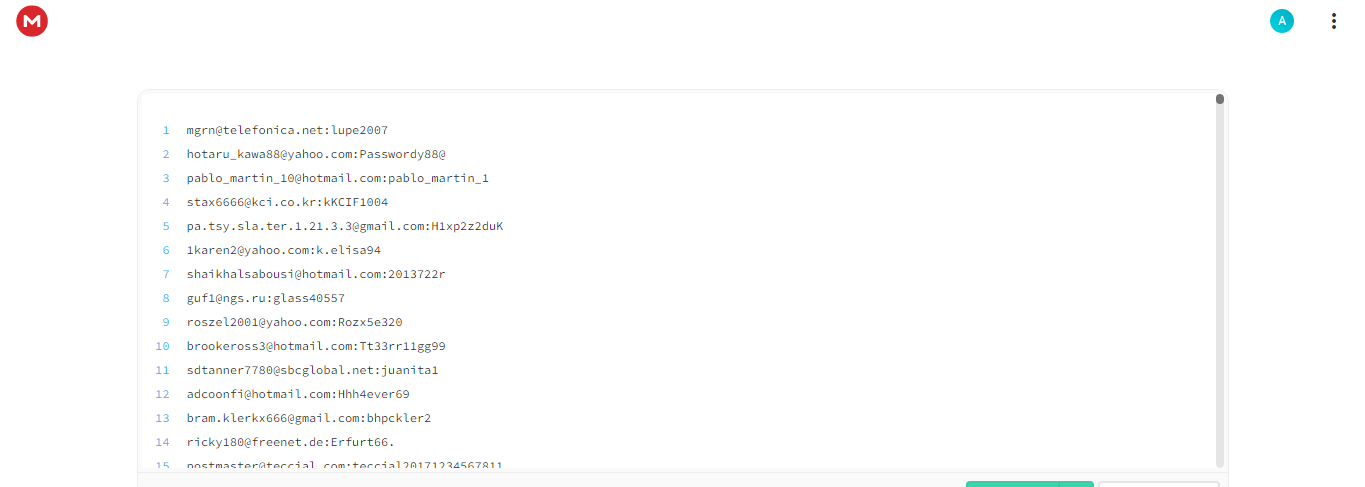
Task: Place the cursor in the line 2 text
Action: tap(316, 154)
